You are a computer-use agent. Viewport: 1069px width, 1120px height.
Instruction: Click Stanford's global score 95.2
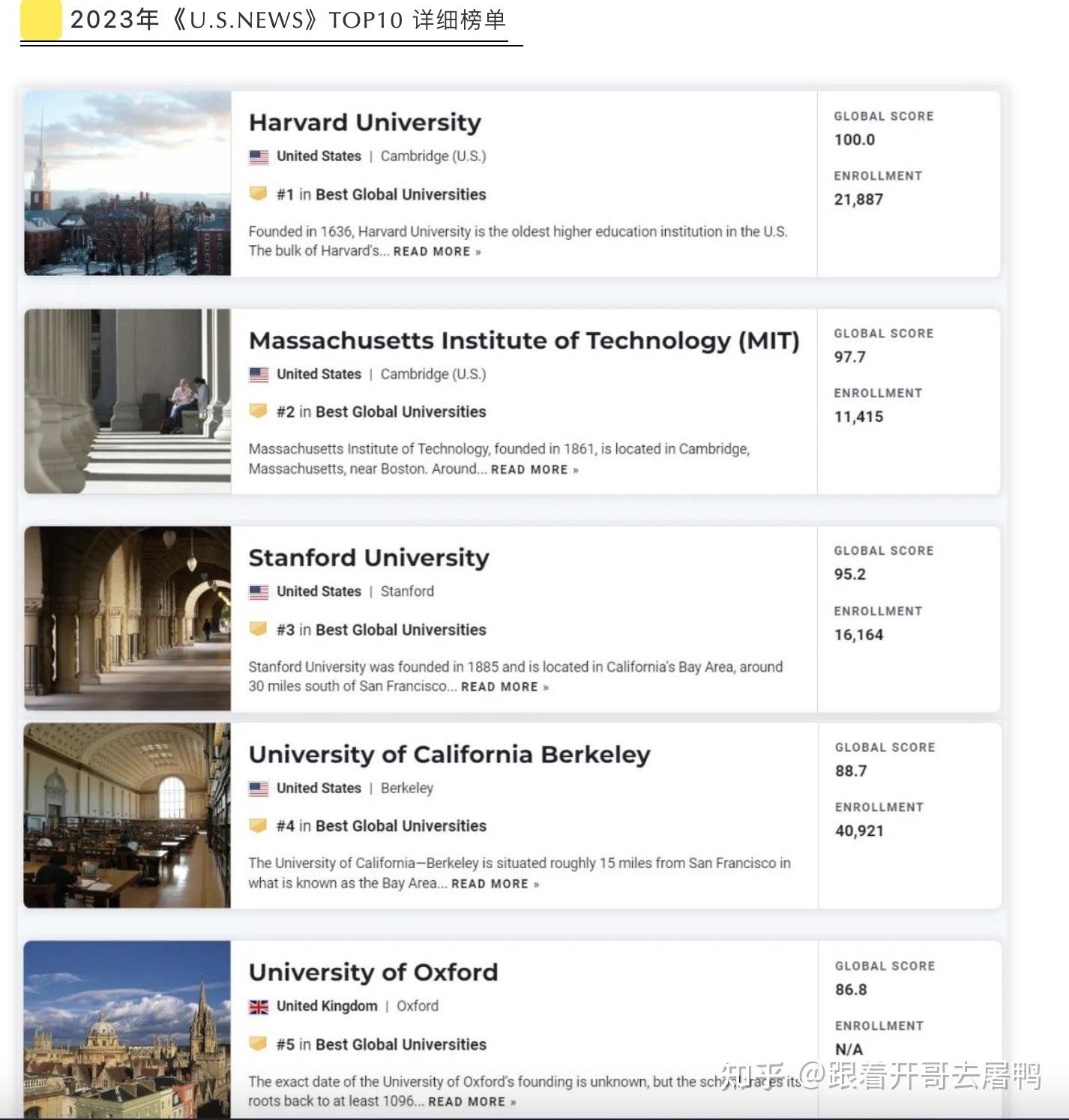pos(850,575)
